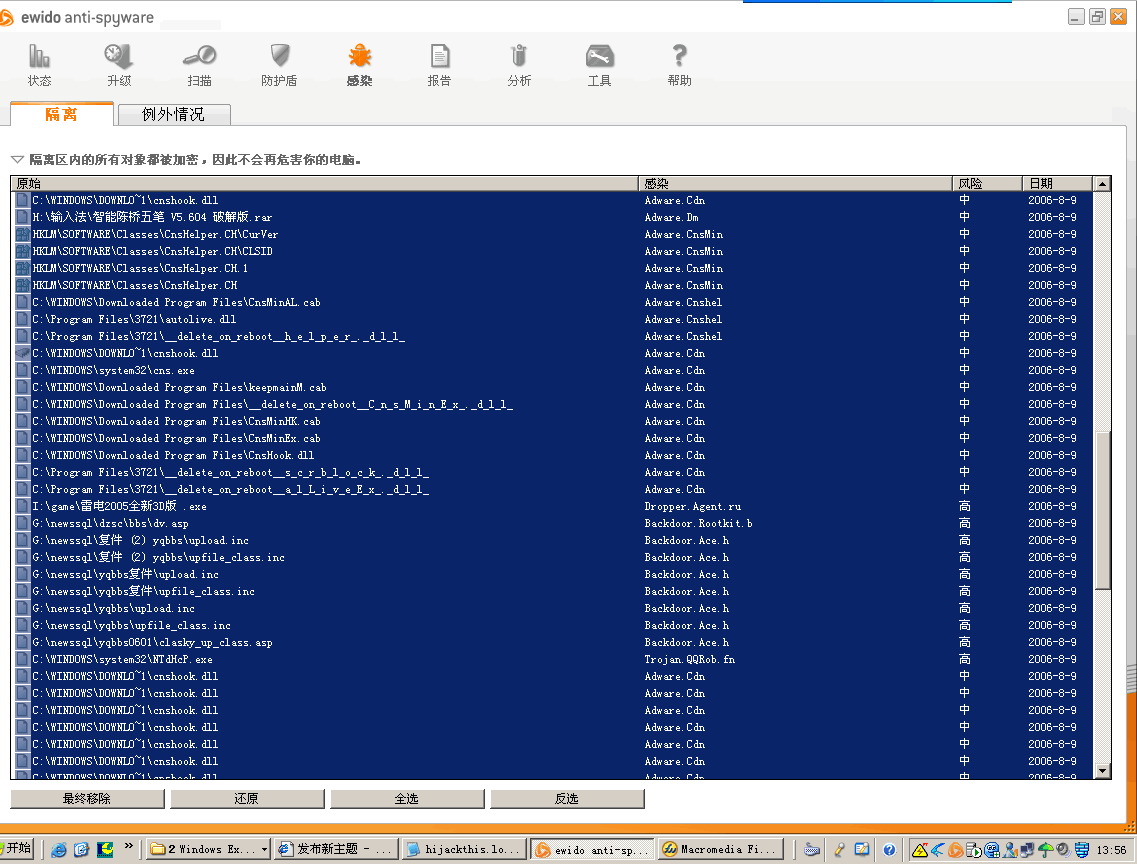
Task: Switch to the 例外情况 tab
Action: tap(173, 115)
